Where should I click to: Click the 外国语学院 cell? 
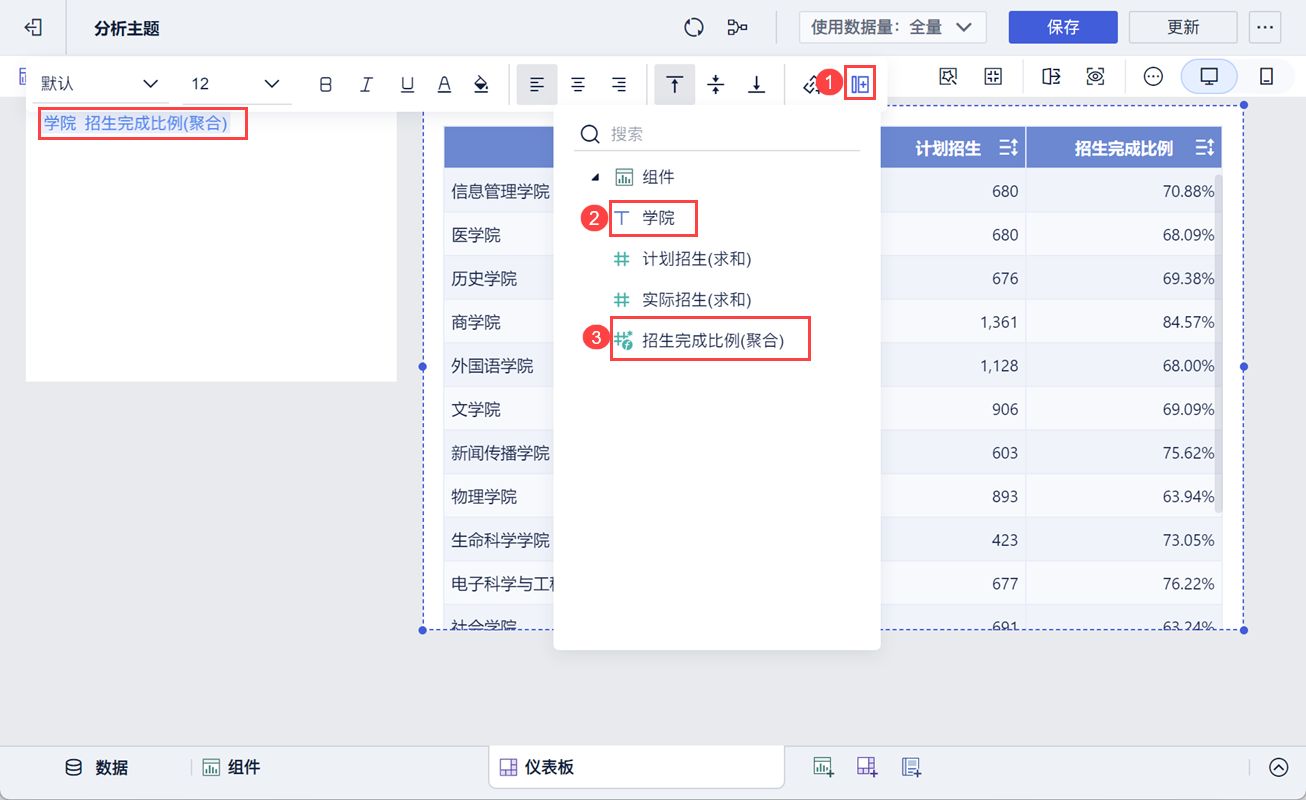coord(492,366)
